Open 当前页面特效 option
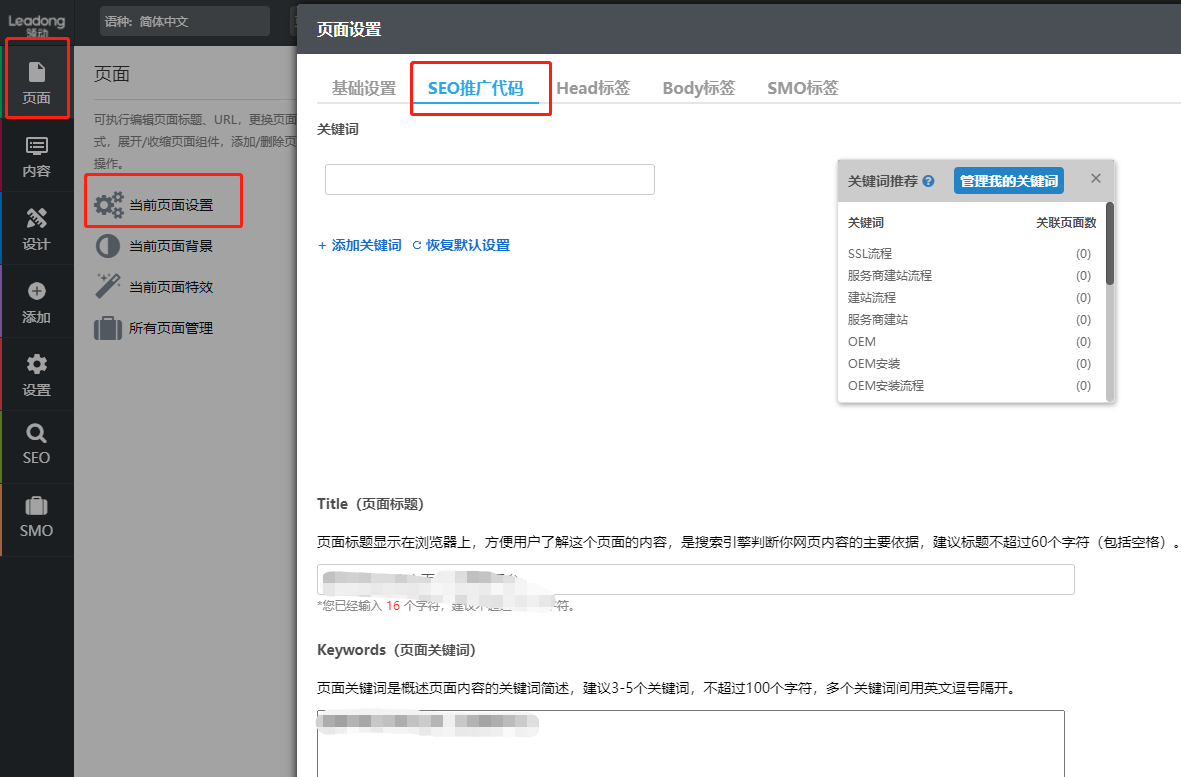The image size is (1181, 777). point(170,287)
